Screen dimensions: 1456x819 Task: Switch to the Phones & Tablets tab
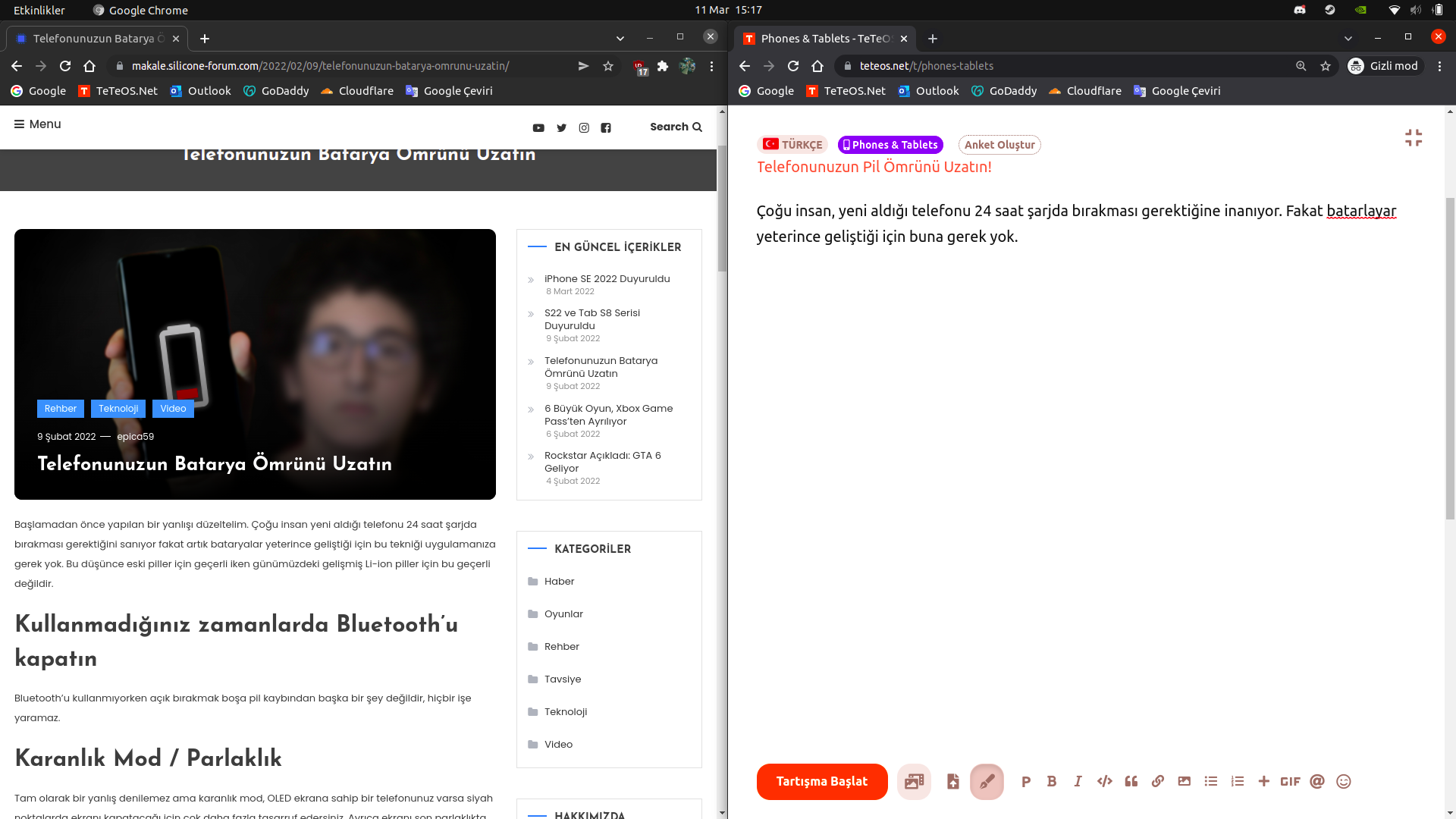825,38
